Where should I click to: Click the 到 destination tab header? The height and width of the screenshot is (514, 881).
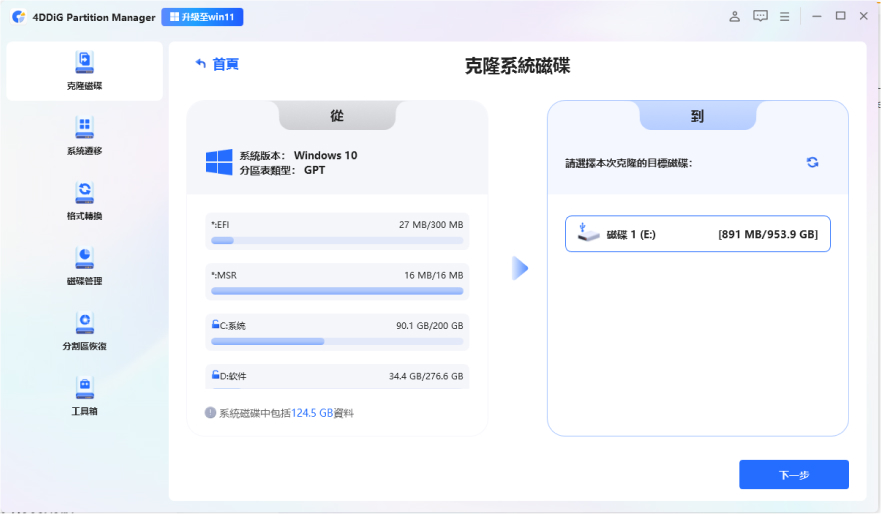tap(698, 116)
